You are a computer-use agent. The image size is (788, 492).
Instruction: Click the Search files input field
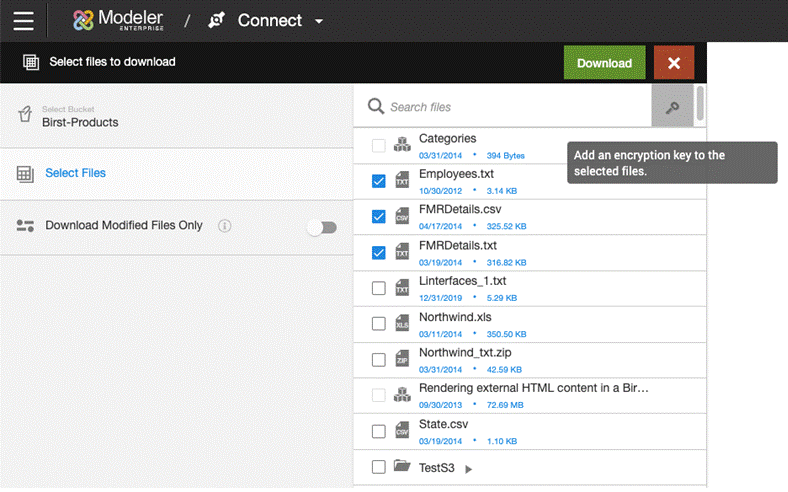(515, 107)
